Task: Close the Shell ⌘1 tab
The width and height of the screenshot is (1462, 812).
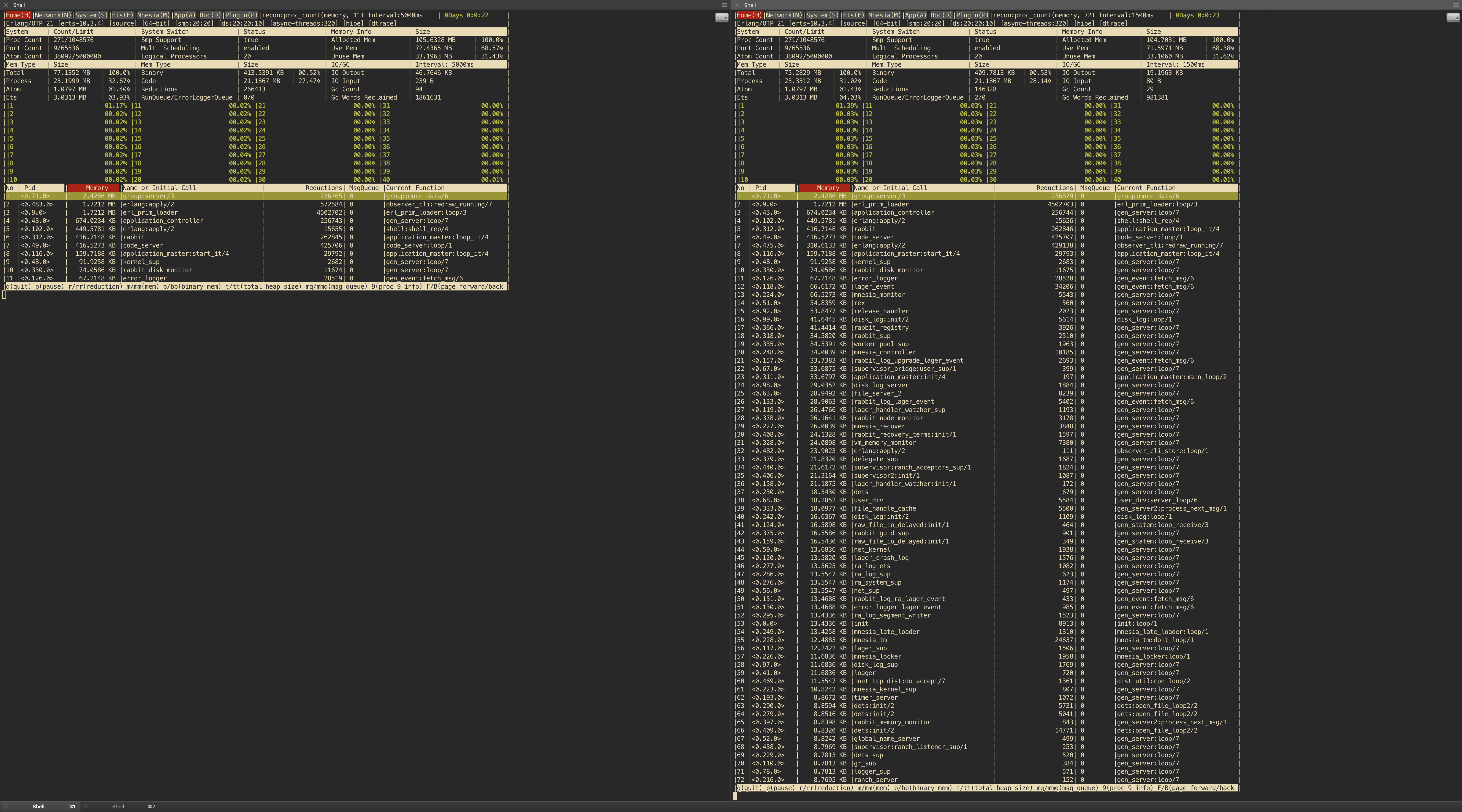Action: click(x=6, y=806)
